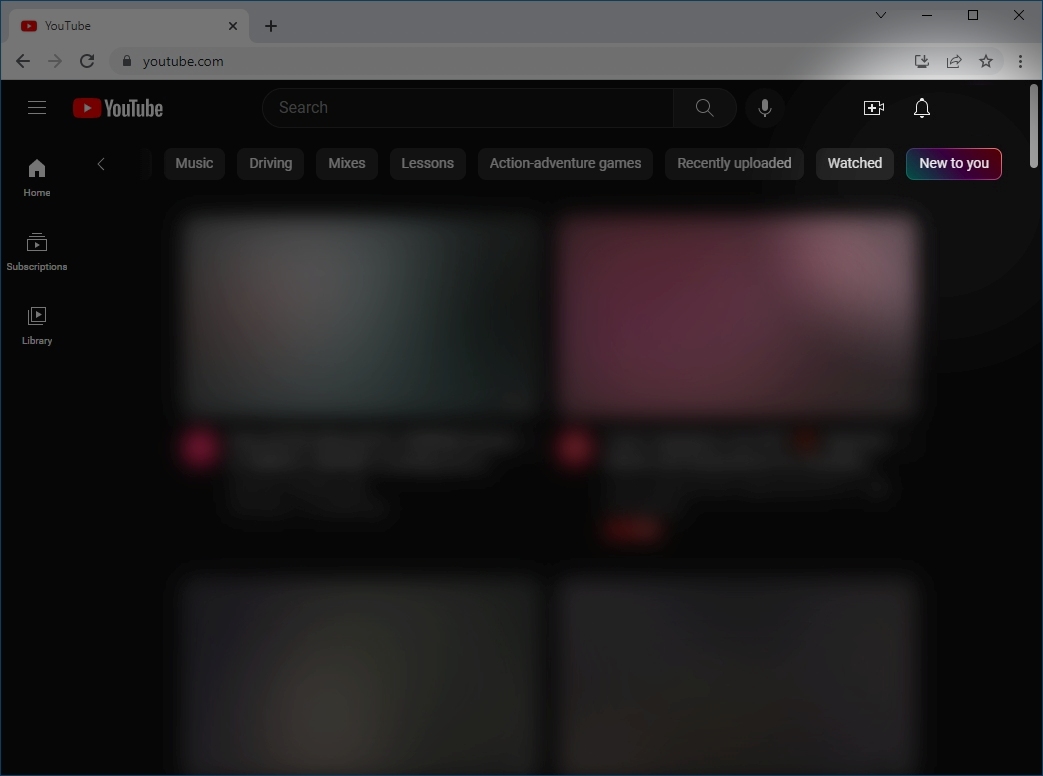This screenshot has height=776, width=1043.
Task: Run a search with the magnifier icon
Action: click(x=704, y=107)
